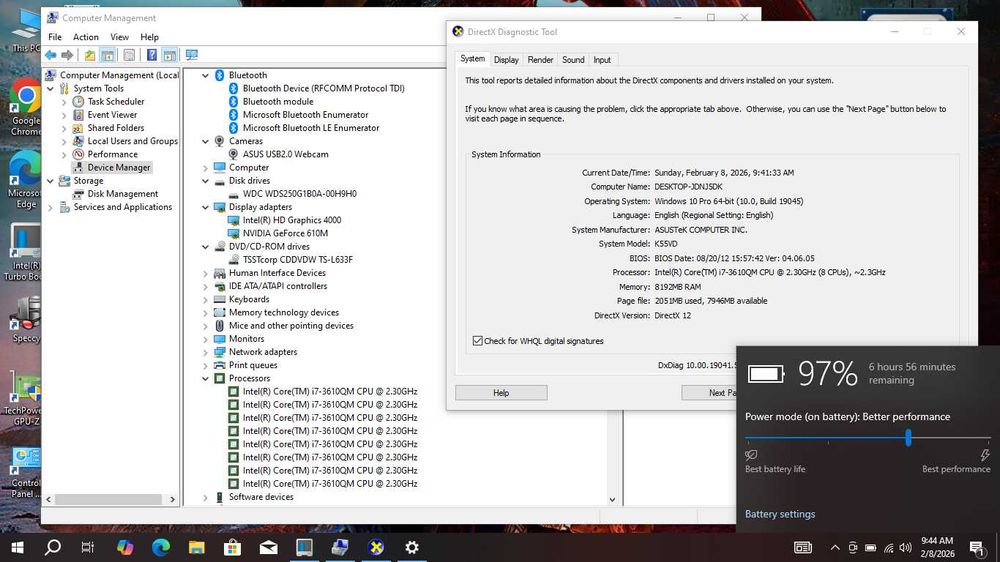Viewport: 1000px width, 562px height.
Task: Expand the Software devices category
Action: 205,497
